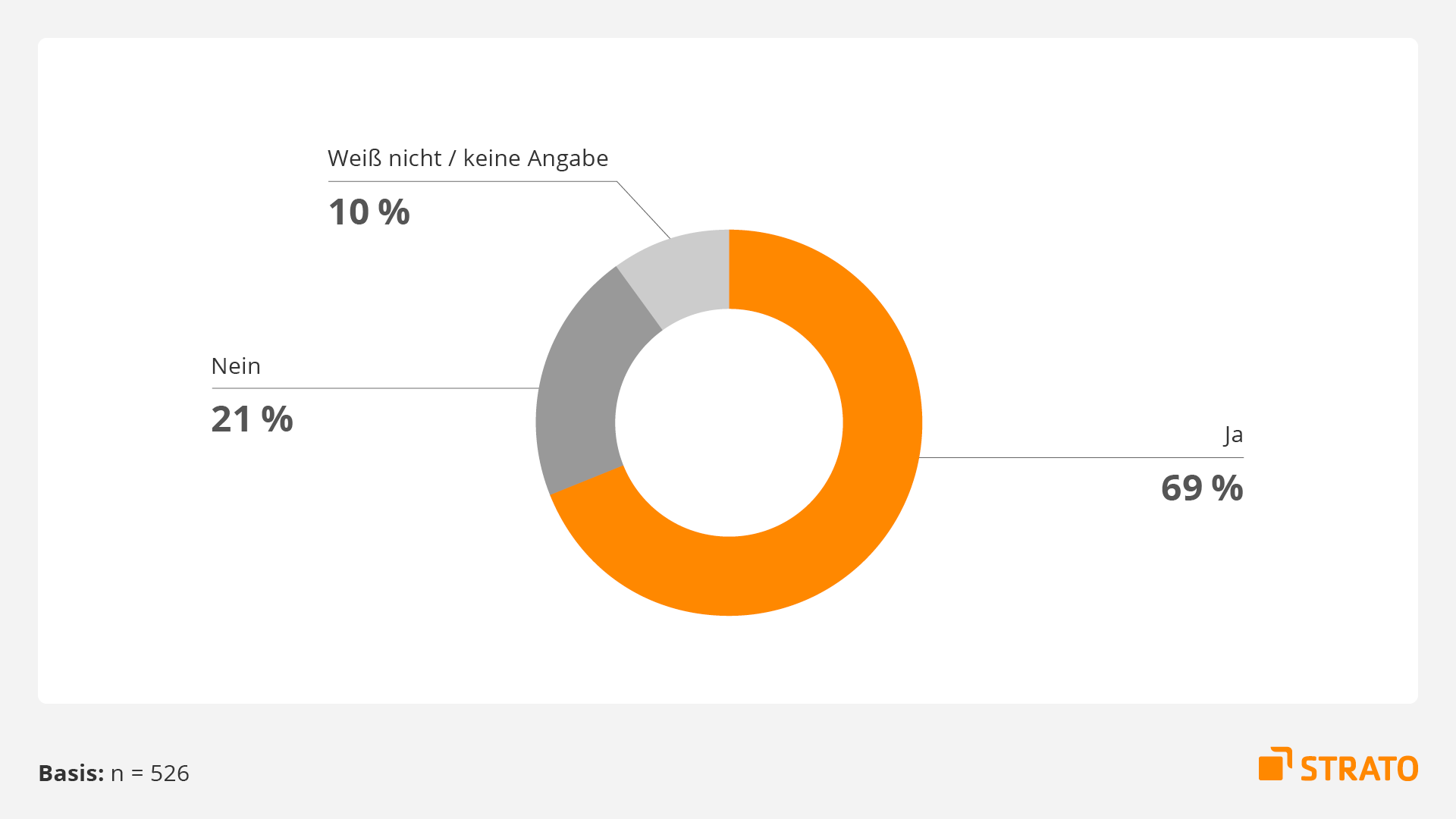Click the bold Basis: label
The image size is (1456, 819).
coord(71,773)
